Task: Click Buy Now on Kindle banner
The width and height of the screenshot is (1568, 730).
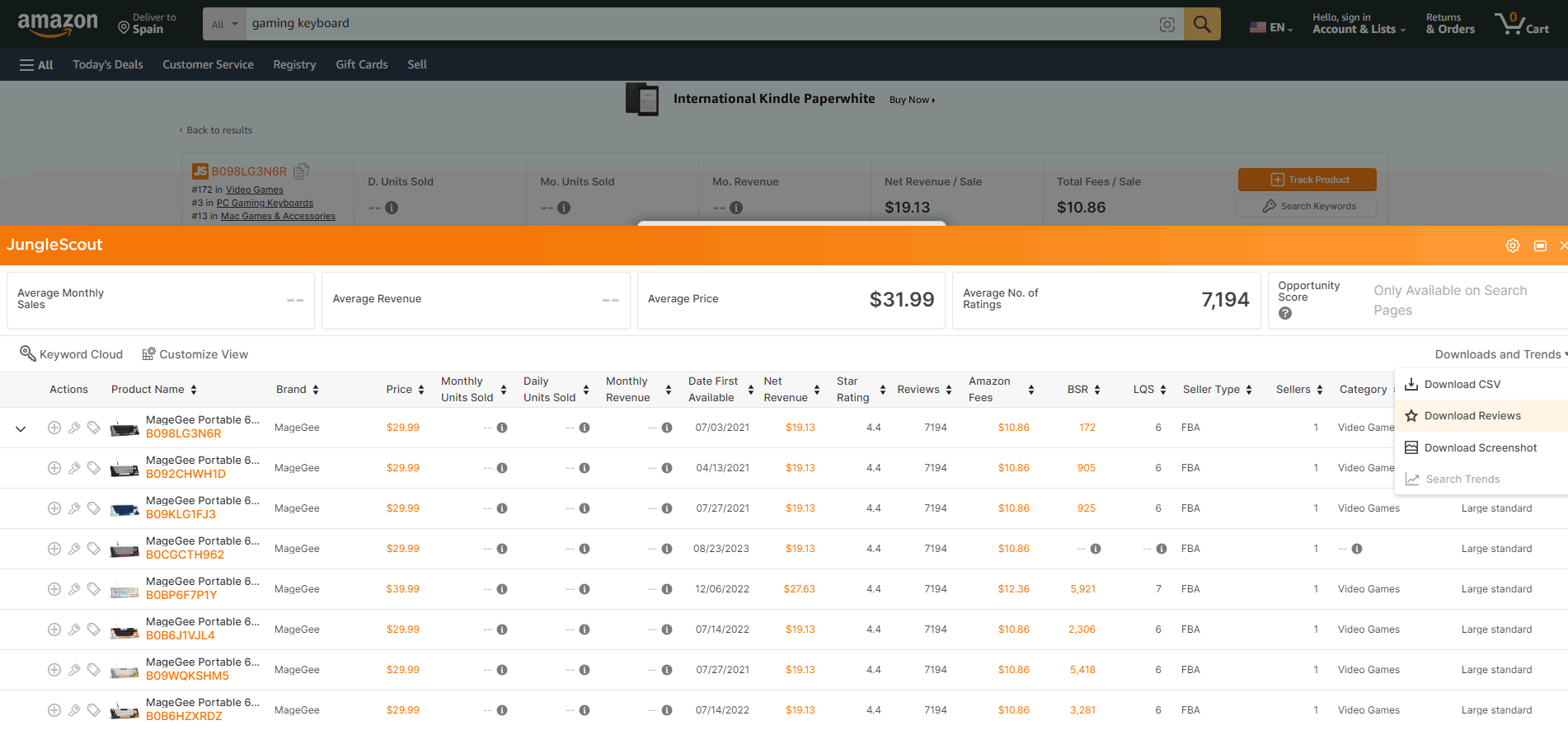Action: click(x=912, y=100)
